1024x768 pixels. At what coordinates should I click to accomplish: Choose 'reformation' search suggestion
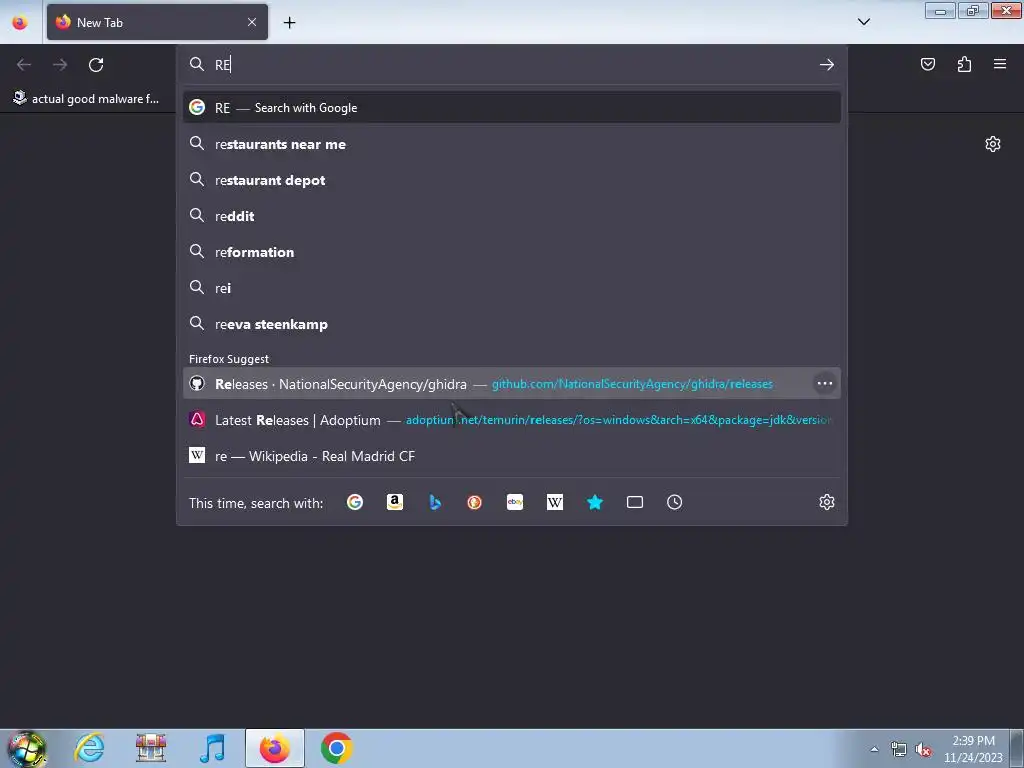(512, 252)
